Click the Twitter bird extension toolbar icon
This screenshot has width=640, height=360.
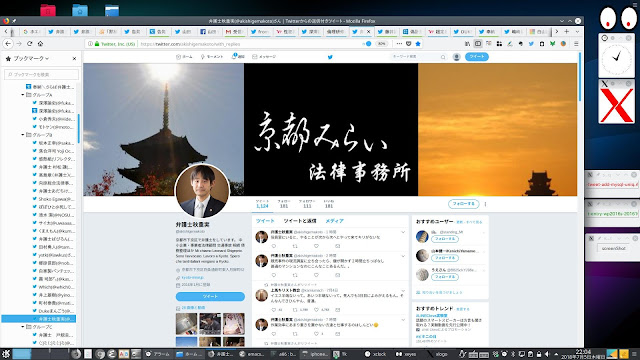(531, 44)
